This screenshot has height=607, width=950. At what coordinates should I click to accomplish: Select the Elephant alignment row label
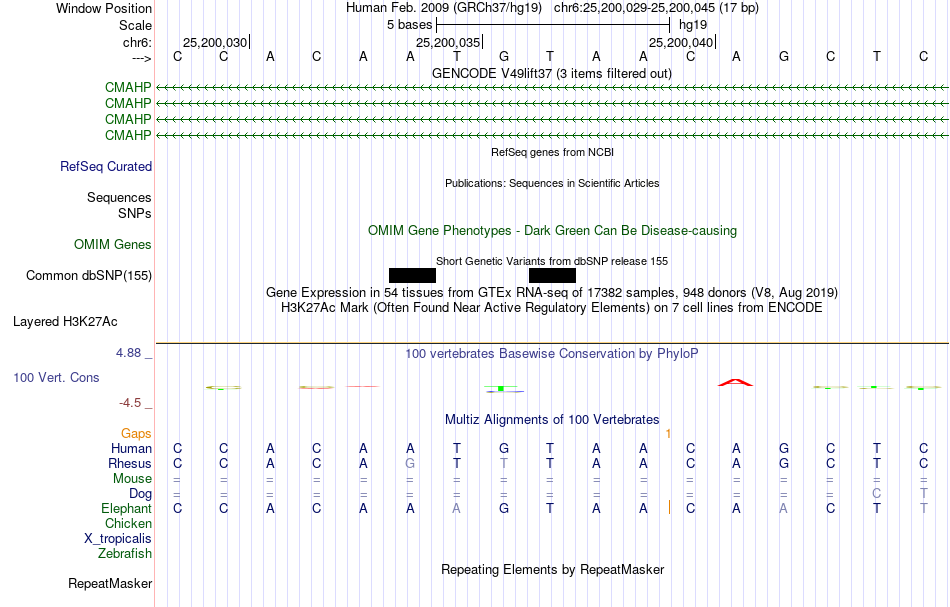(x=126, y=508)
